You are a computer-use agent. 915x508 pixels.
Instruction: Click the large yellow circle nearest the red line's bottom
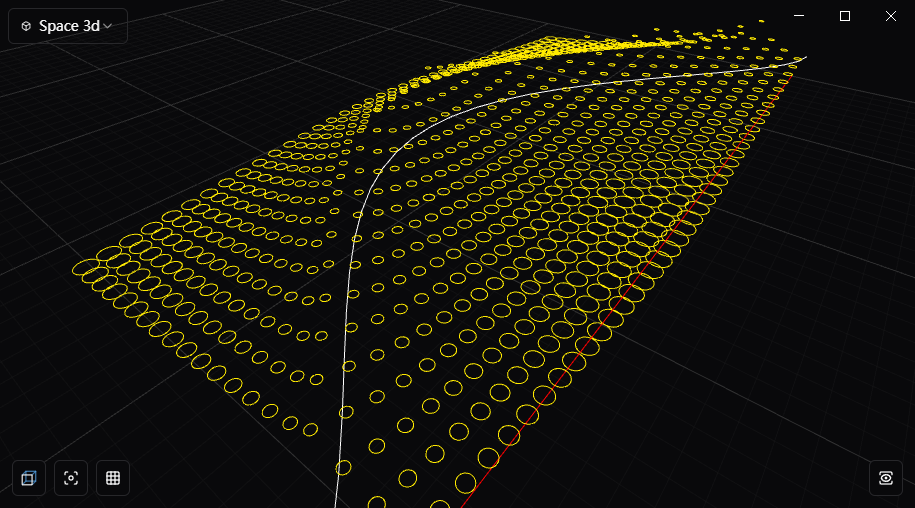(x=466, y=483)
